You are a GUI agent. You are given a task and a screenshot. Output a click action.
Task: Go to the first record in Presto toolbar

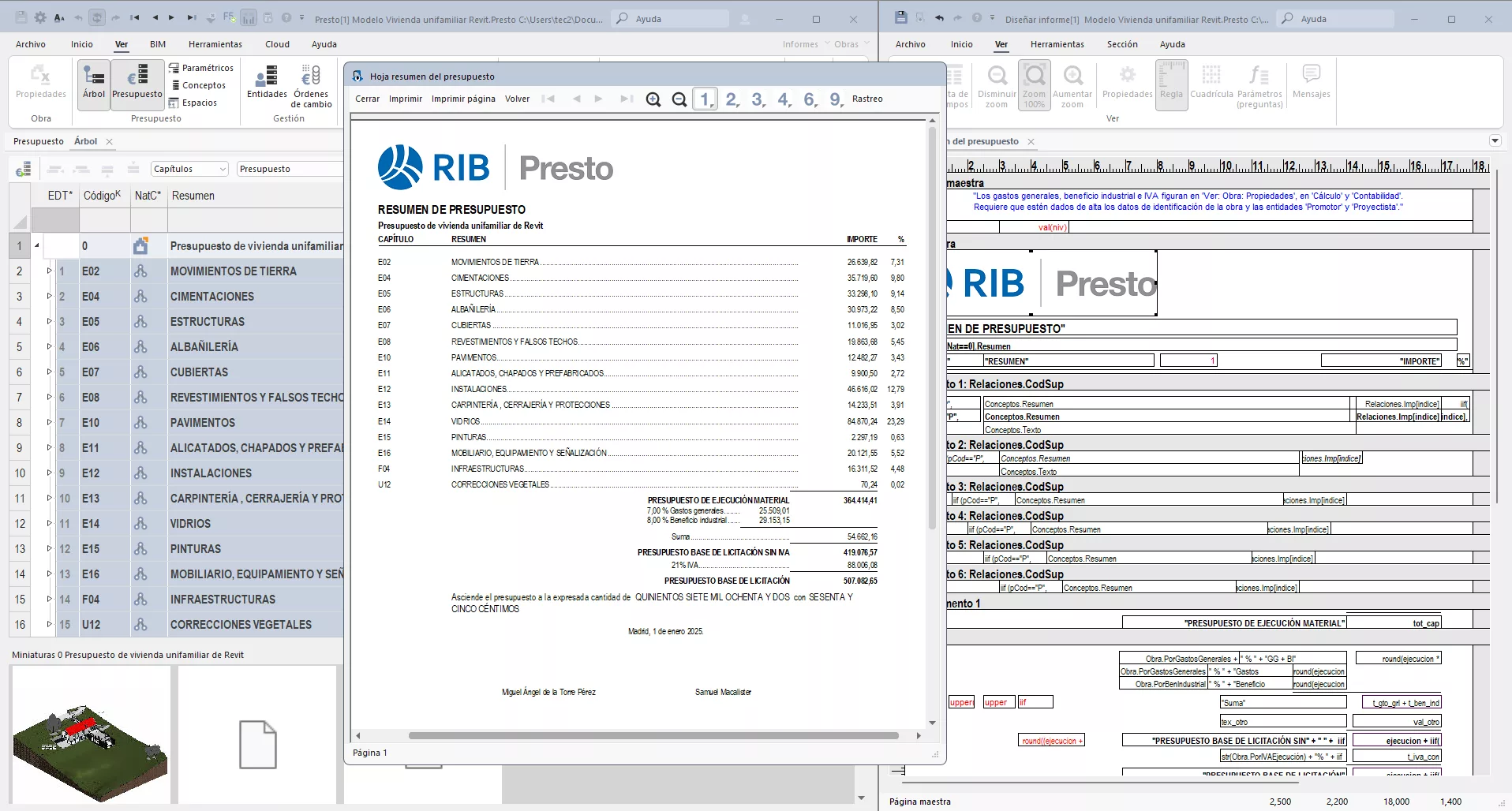(x=135, y=17)
